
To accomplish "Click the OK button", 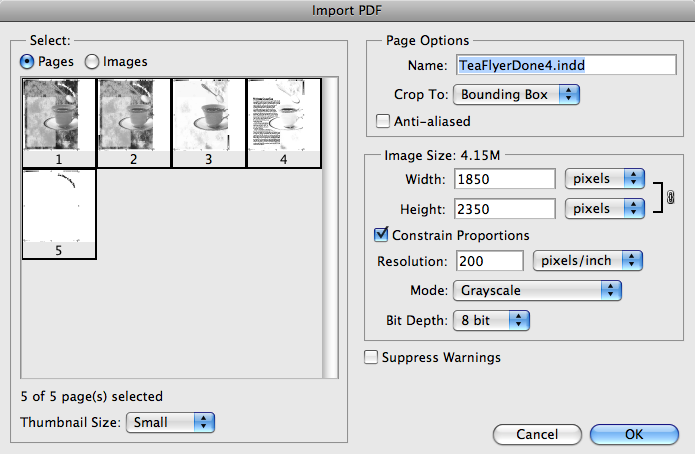I will (x=634, y=434).
